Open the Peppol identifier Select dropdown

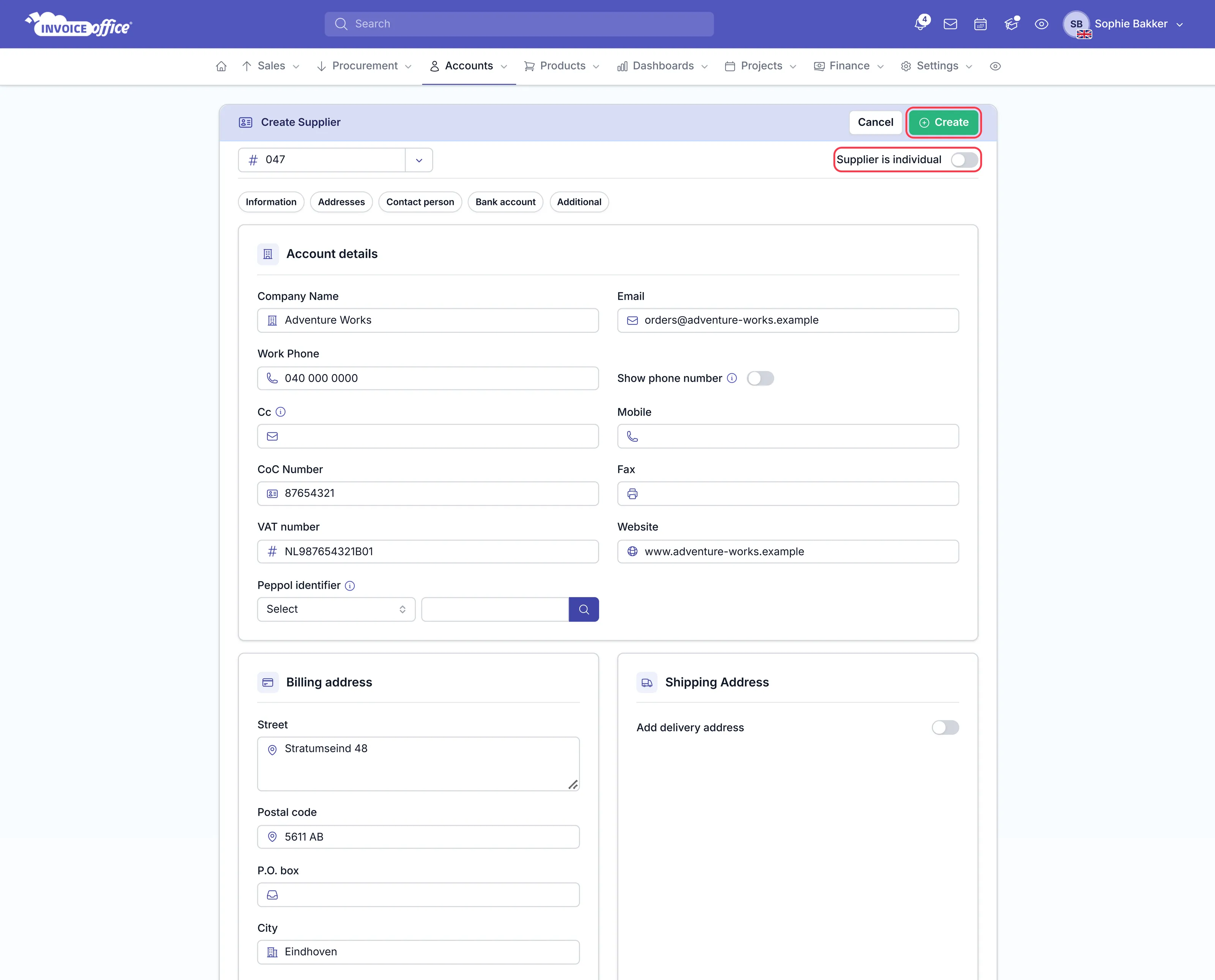[336, 609]
